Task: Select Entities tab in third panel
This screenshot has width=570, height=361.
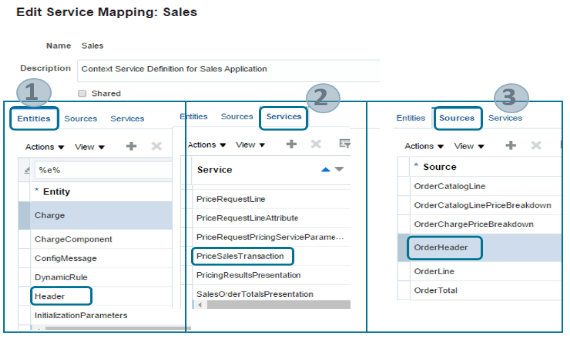Action: 410,118
